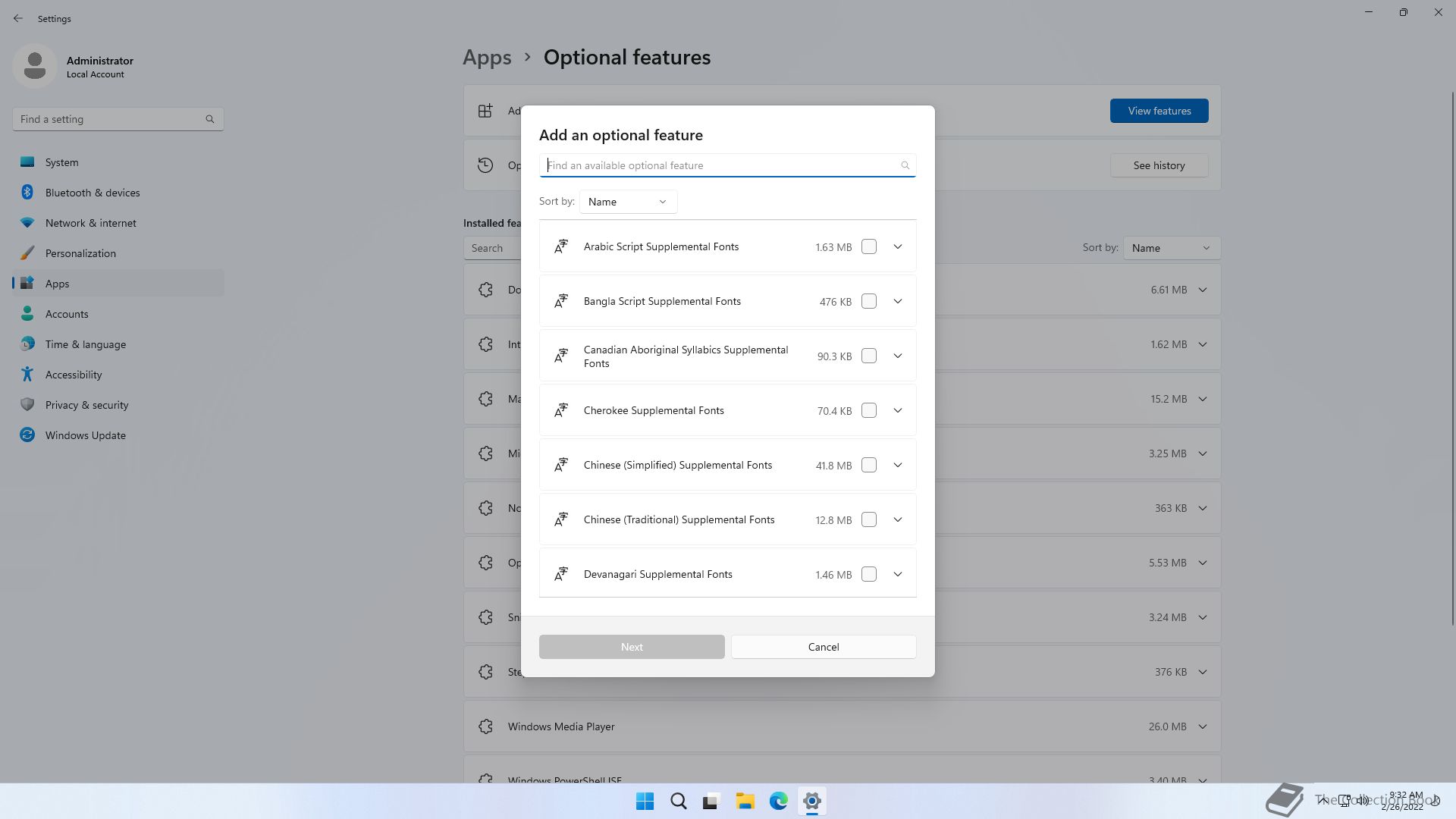Expand Bangla Script Supplemental Fonts details

click(x=898, y=301)
